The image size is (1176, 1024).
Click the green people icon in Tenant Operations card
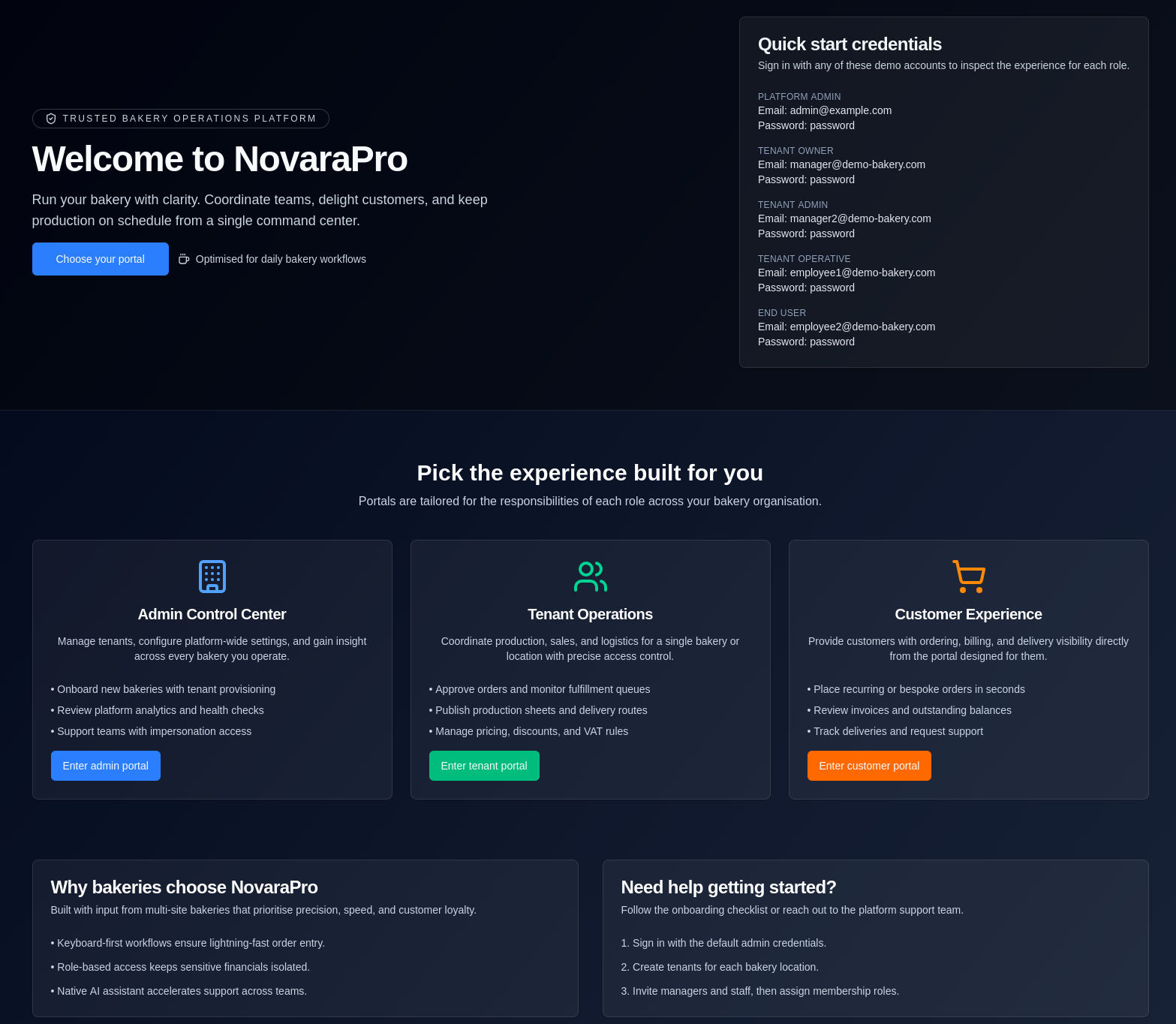[590, 577]
